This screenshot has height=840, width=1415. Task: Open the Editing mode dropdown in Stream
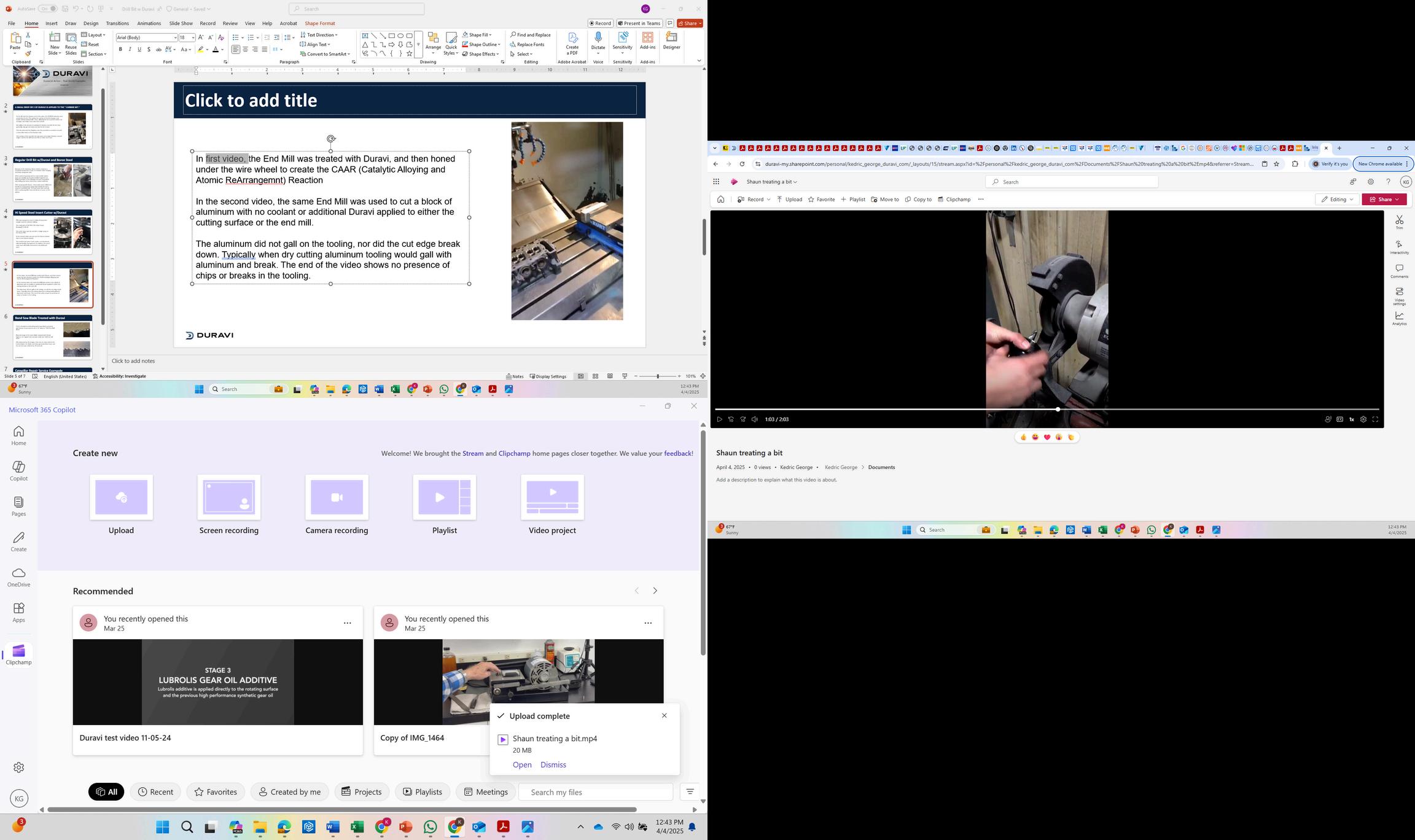pyautogui.click(x=1337, y=200)
